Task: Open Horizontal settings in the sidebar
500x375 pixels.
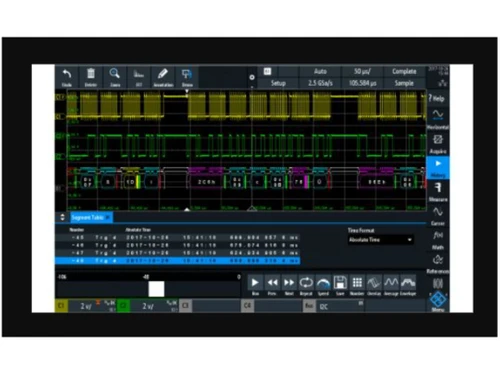Action: pyautogui.click(x=438, y=119)
